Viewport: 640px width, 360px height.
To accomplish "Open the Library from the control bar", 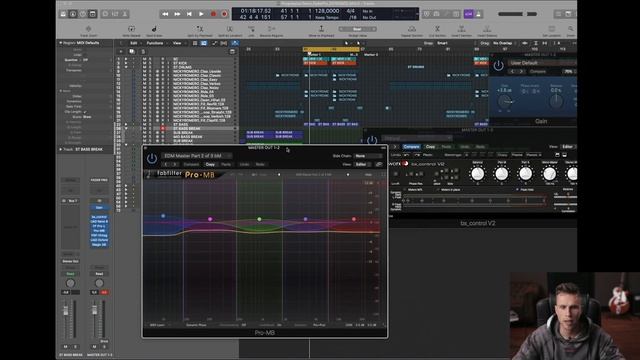I will pos(63,14).
